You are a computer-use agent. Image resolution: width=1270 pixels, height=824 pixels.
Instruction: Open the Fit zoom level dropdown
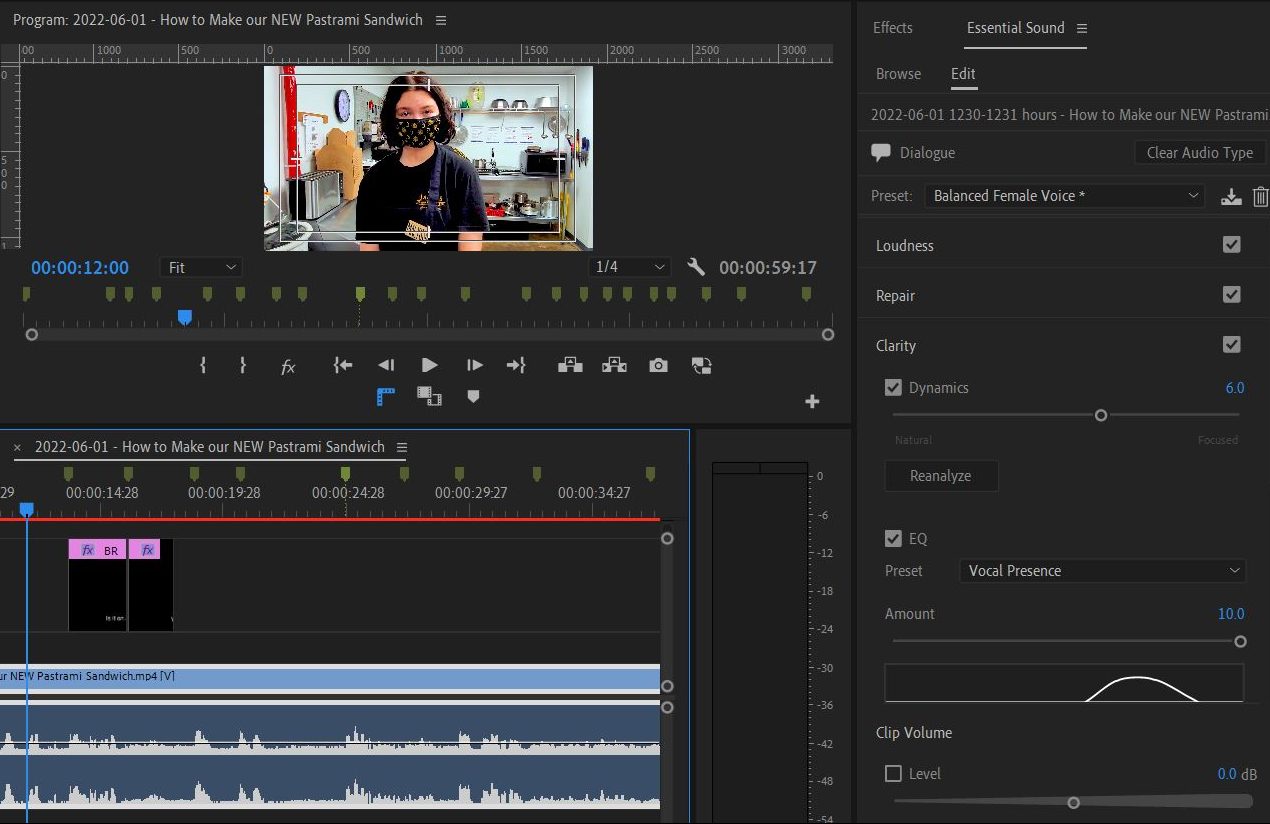(x=201, y=267)
